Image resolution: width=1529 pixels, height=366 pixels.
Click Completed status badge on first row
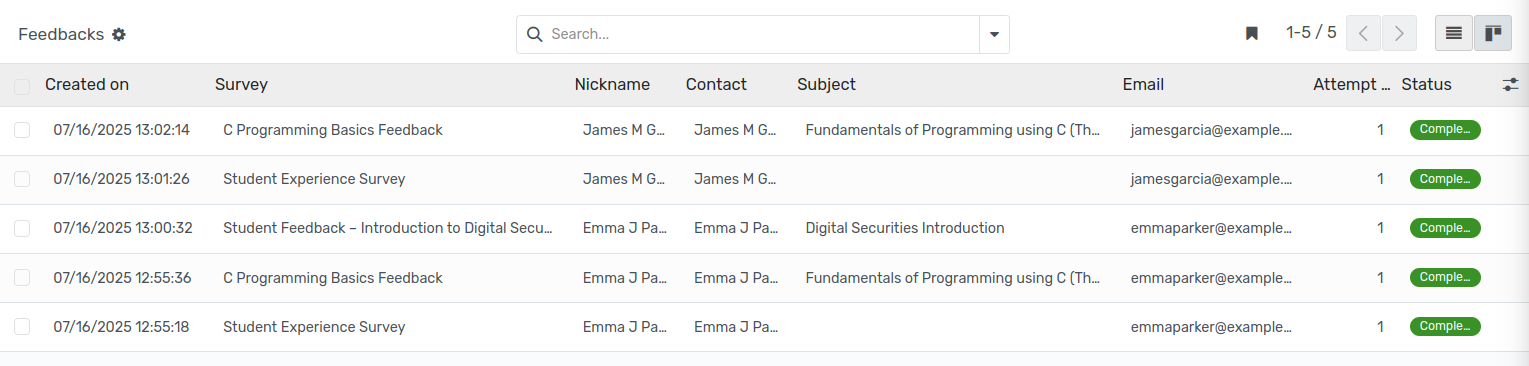(1445, 130)
